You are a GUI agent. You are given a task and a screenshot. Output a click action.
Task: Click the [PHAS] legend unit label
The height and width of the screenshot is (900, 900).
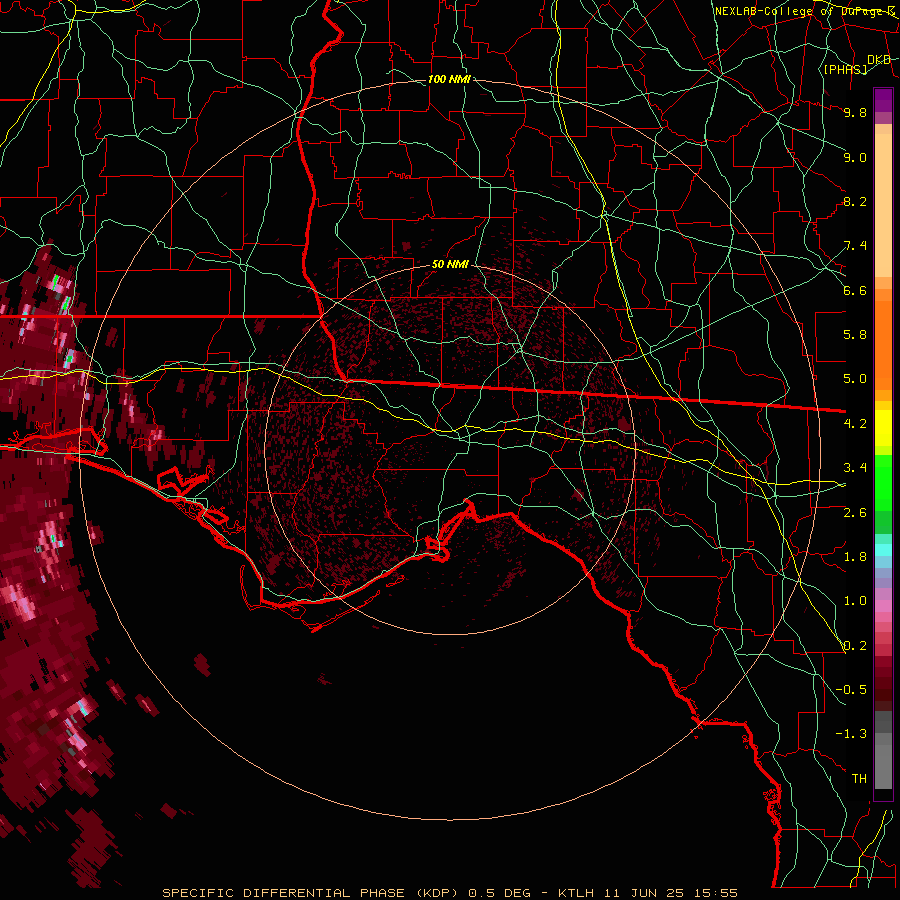(845, 69)
